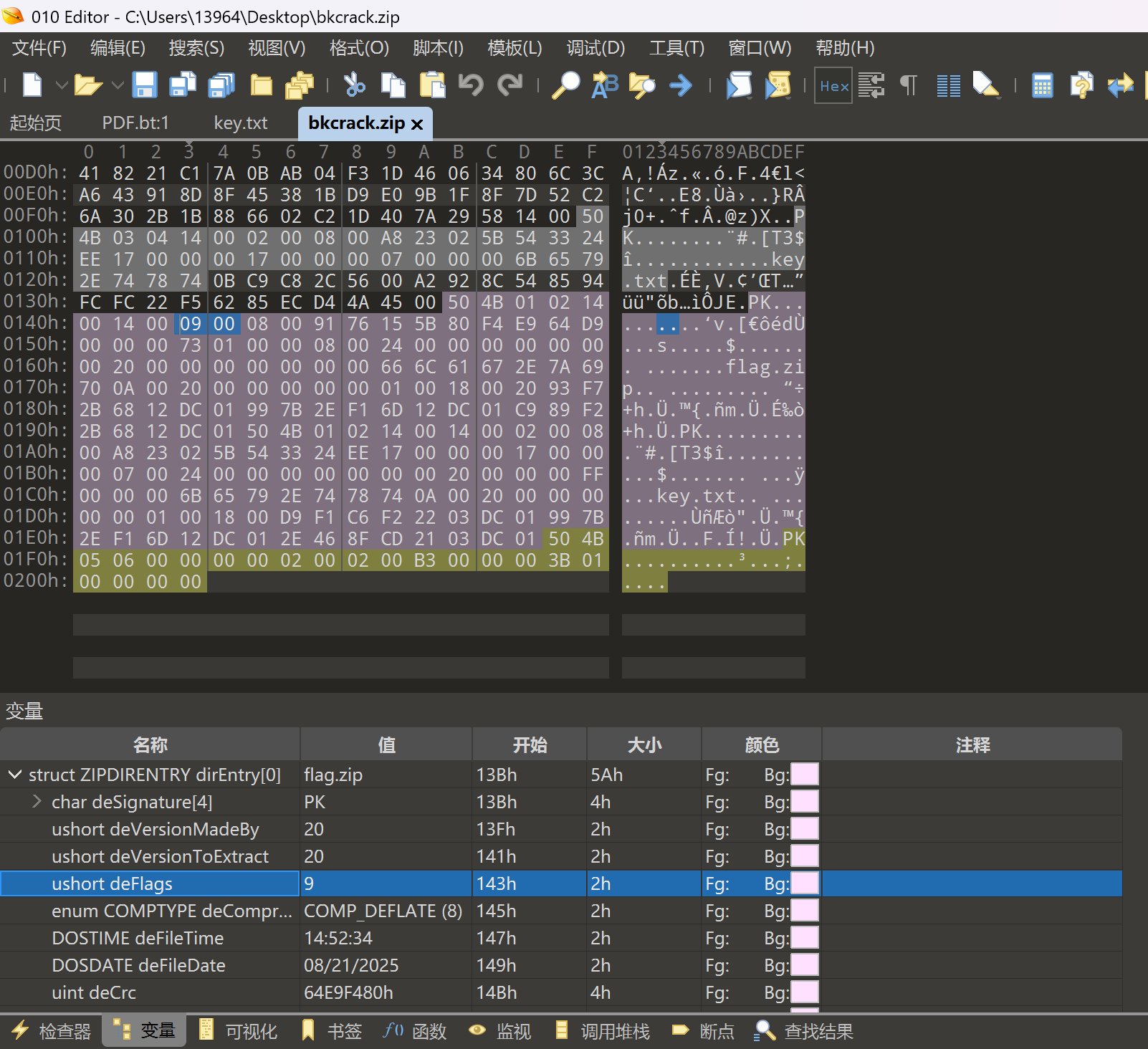
Task: Open the 可视化 panel tab
Action: click(x=237, y=1031)
